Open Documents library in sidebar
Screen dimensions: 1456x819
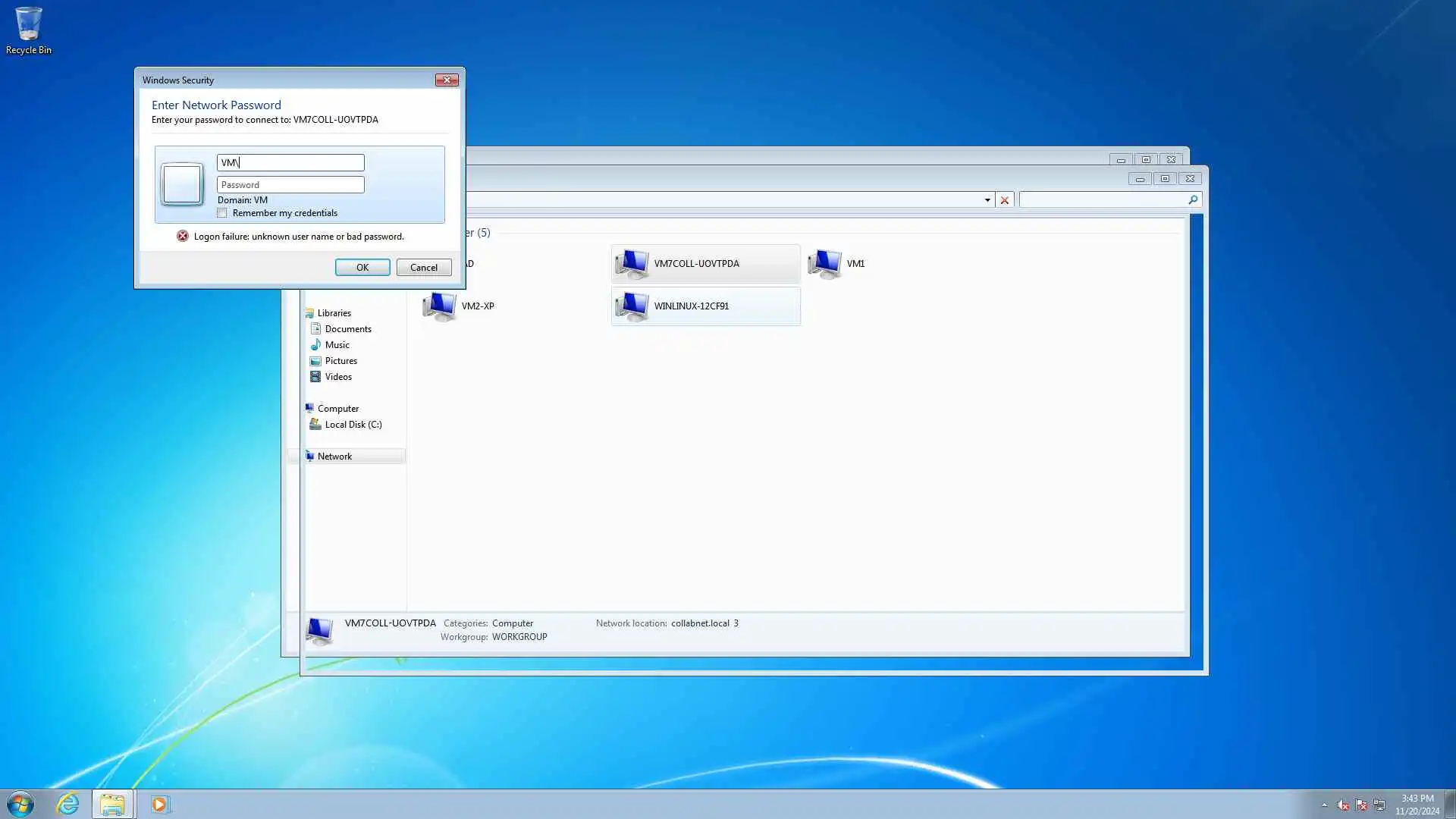pyautogui.click(x=347, y=329)
